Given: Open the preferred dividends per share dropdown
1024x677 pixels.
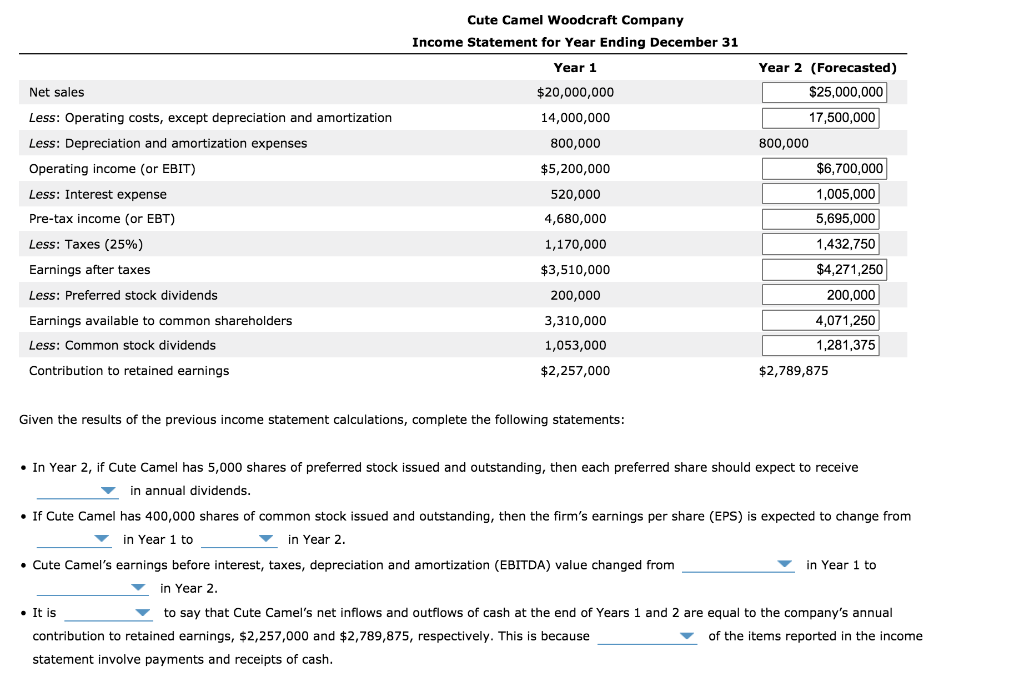Looking at the screenshot, I should coord(77,490).
